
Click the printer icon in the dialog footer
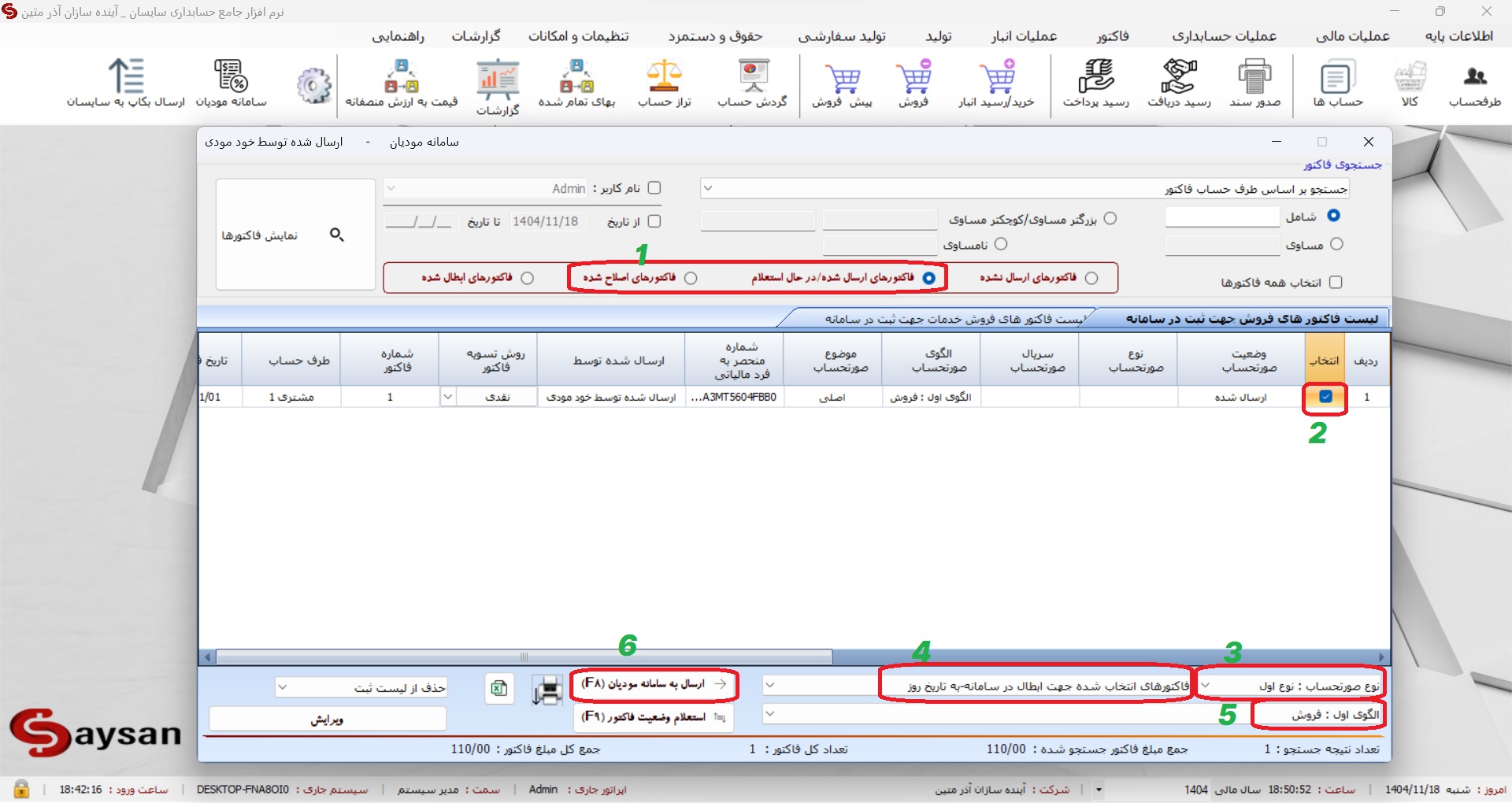click(x=547, y=690)
